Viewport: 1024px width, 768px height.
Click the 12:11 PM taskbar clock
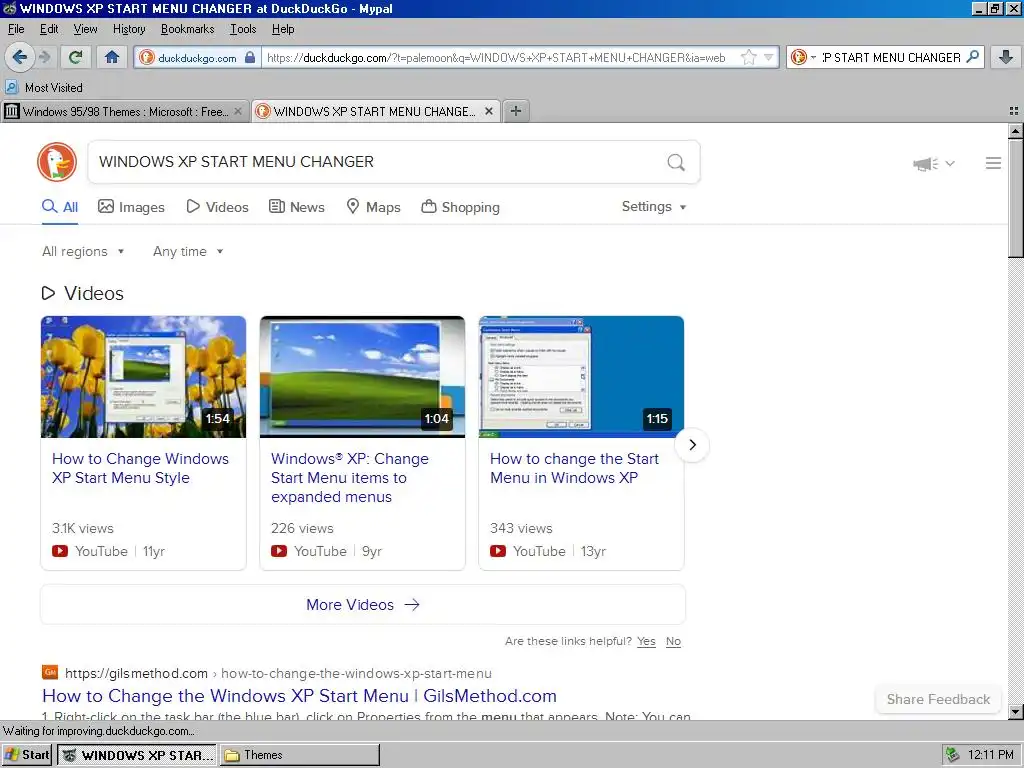991,755
